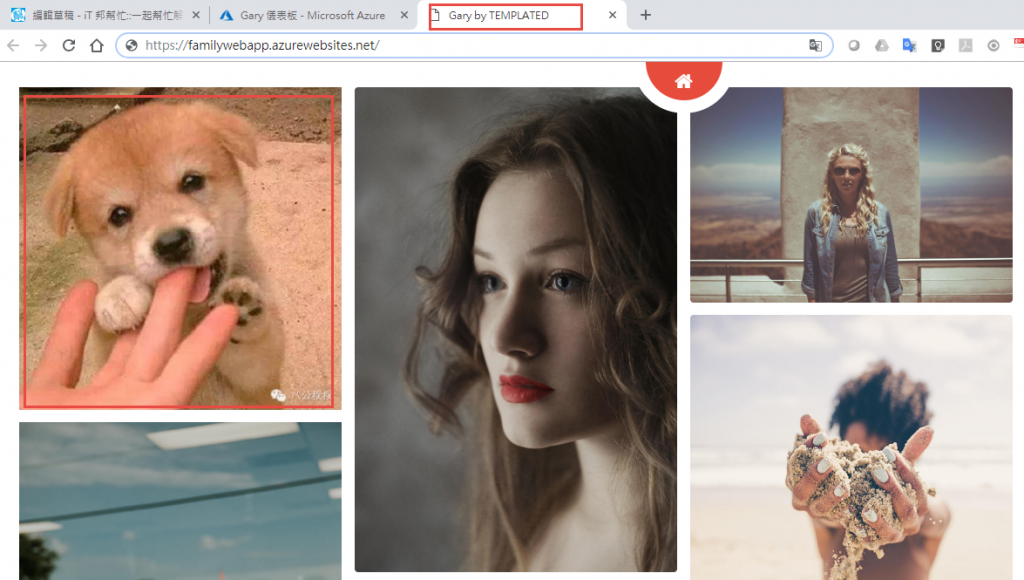Viewport: 1024px width, 580px height.
Task: Open the woman in denim jacket photo
Action: (x=851, y=195)
